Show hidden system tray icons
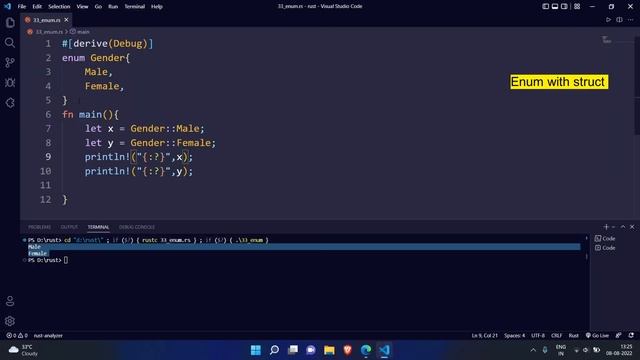Viewport: 640px width, 360px height. click(x=533, y=350)
